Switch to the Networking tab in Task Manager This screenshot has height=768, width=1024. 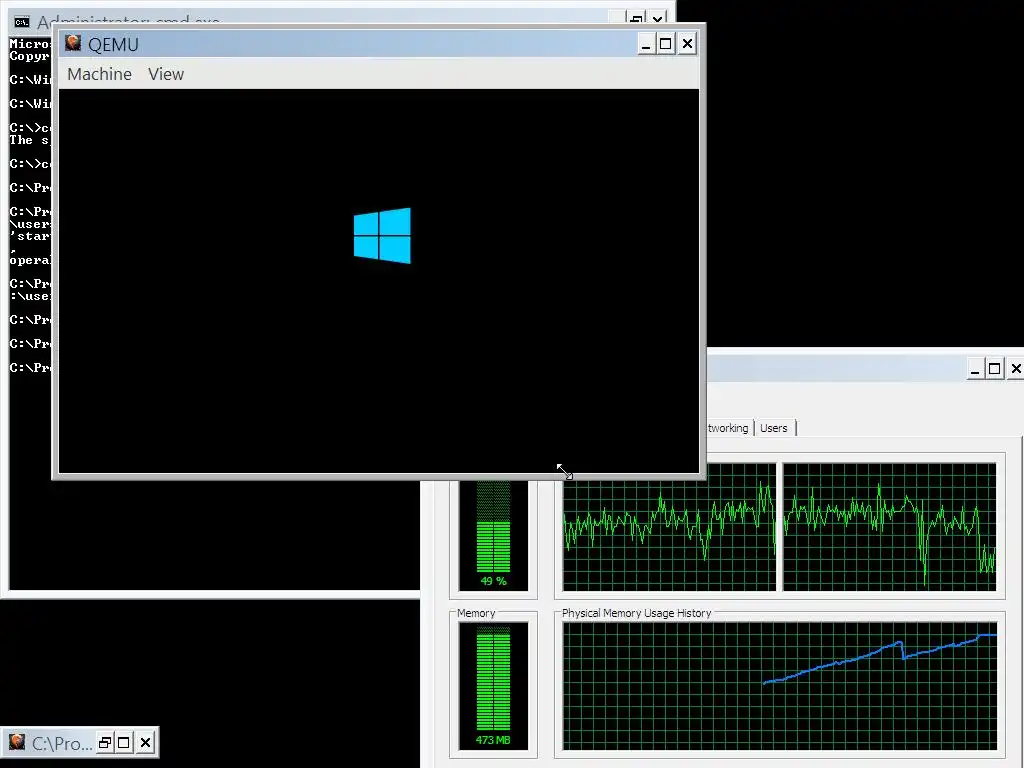(x=728, y=428)
